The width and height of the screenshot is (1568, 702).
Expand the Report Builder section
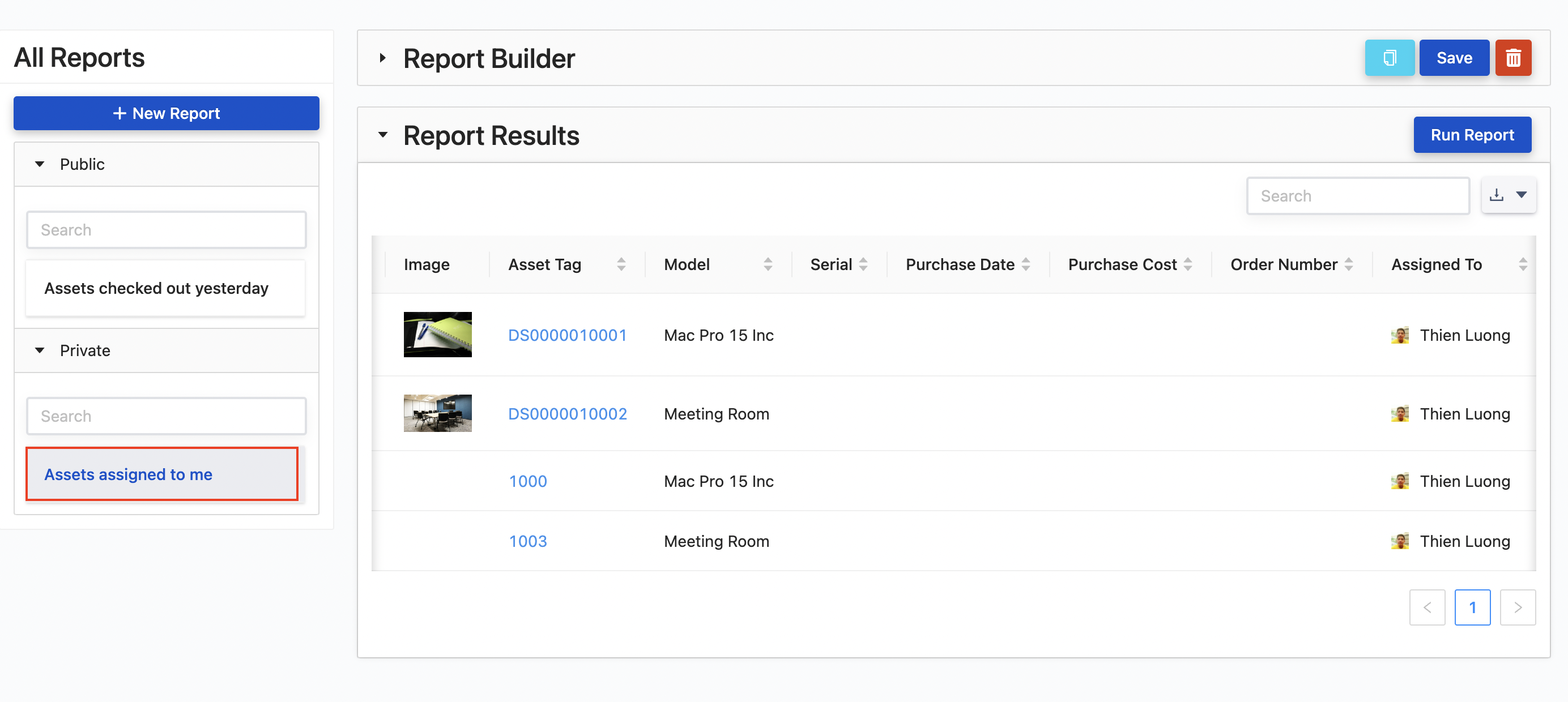click(x=382, y=58)
